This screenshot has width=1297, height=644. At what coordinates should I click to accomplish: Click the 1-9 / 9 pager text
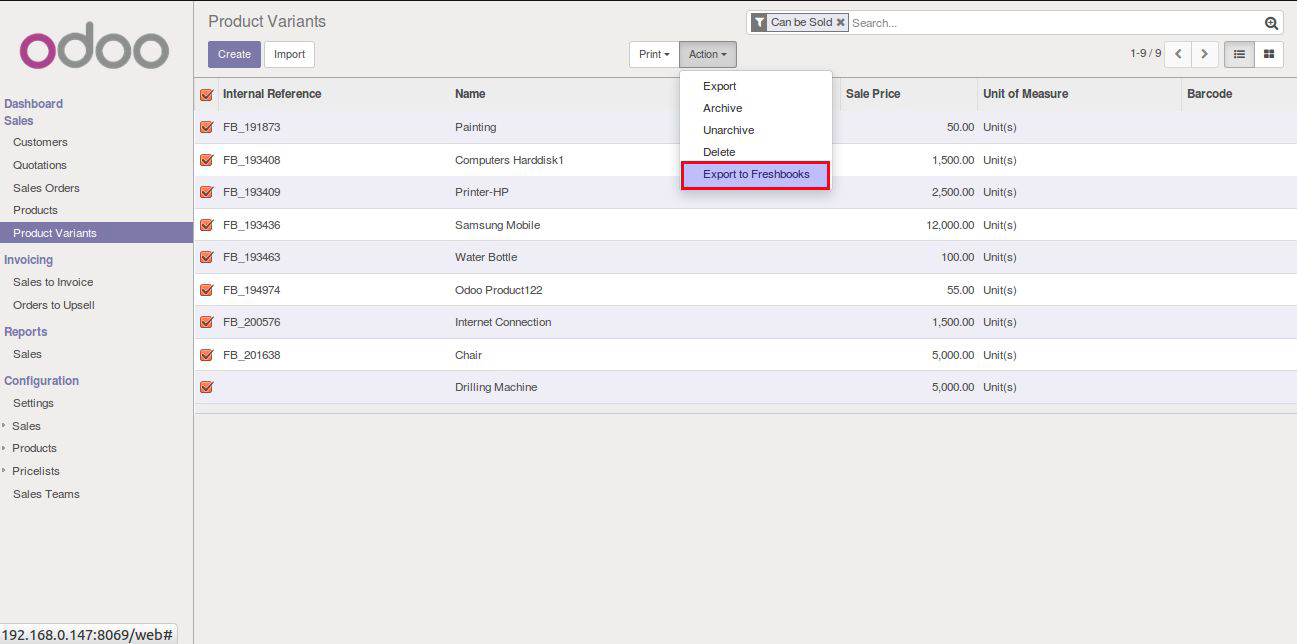click(x=1145, y=54)
